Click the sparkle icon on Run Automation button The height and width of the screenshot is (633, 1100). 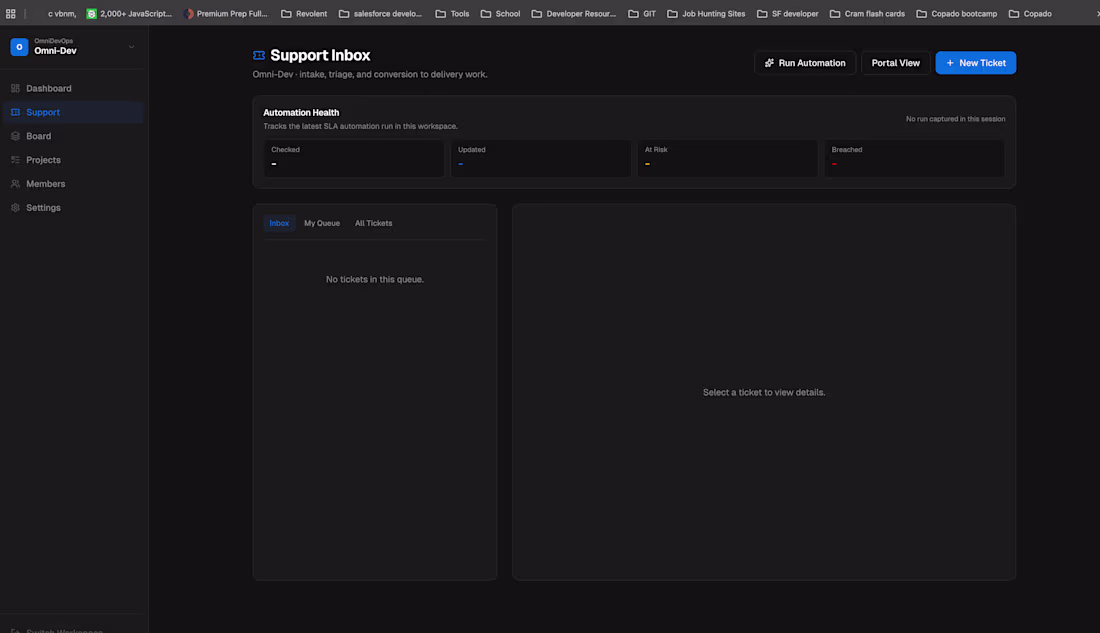point(769,62)
